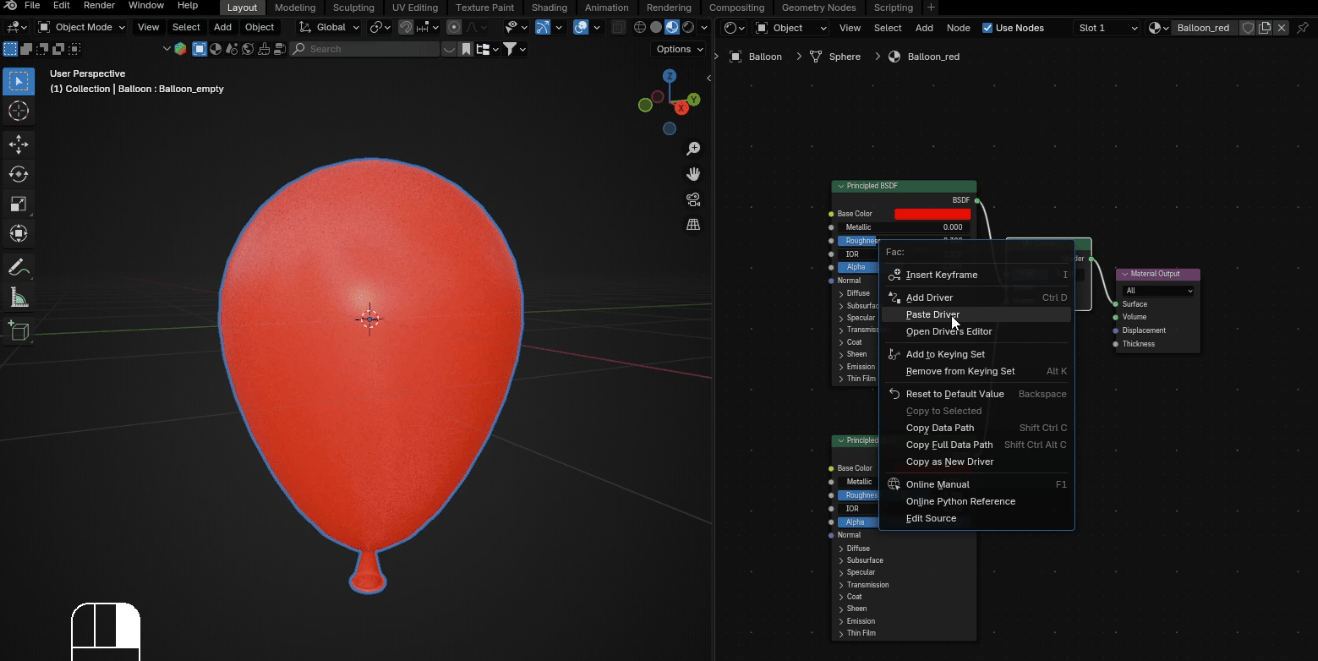Select the Move tool in the viewport toolbar
Image resolution: width=1318 pixels, height=661 pixels.
18,144
